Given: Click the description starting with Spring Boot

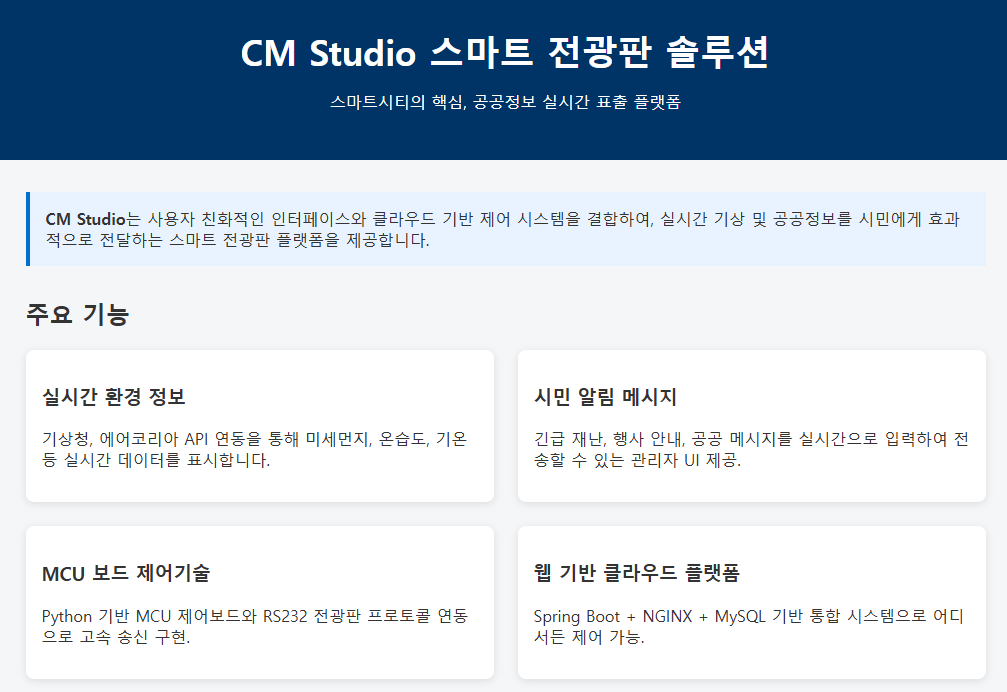Looking at the screenshot, I should click(748, 626).
